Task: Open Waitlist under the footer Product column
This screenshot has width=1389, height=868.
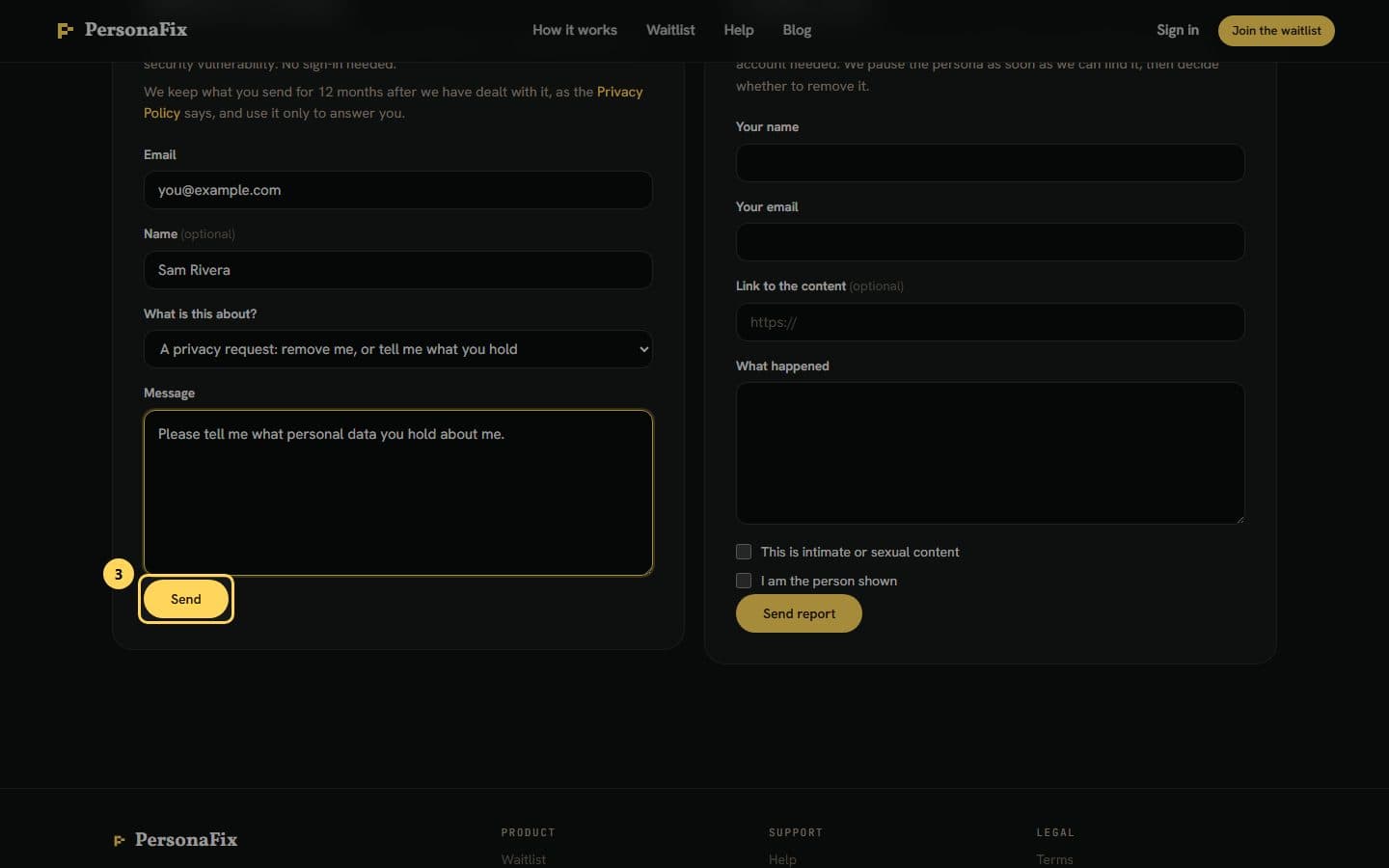Action: (x=524, y=859)
